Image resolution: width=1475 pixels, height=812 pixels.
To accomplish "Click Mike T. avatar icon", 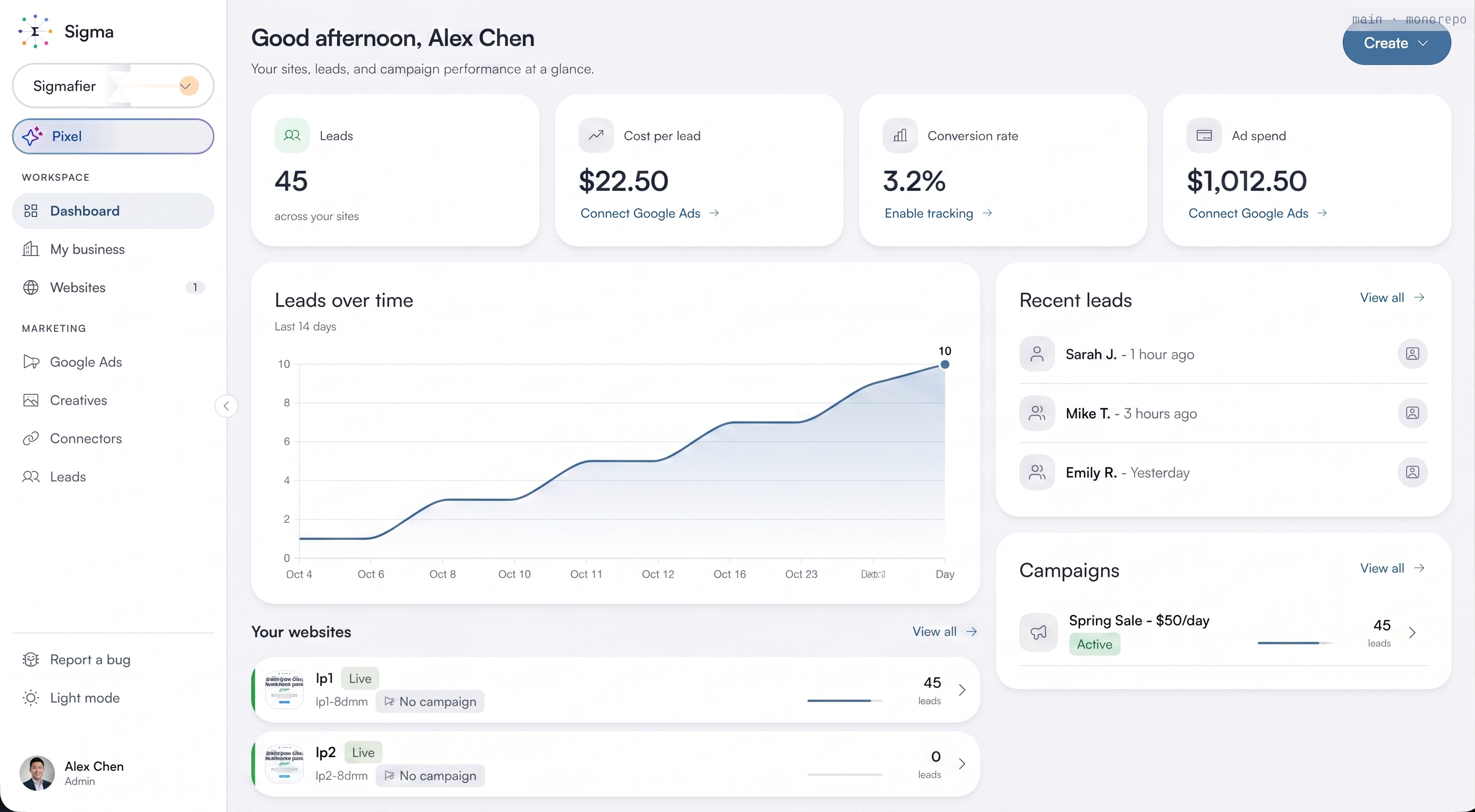I will (1037, 413).
